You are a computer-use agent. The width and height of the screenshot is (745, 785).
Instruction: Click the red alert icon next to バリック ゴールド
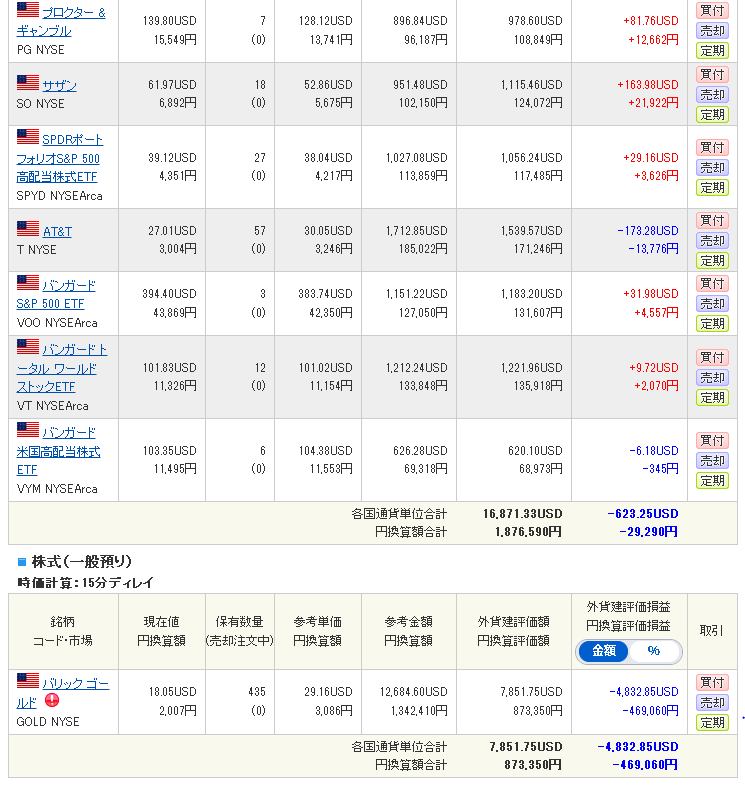(52, 700)
